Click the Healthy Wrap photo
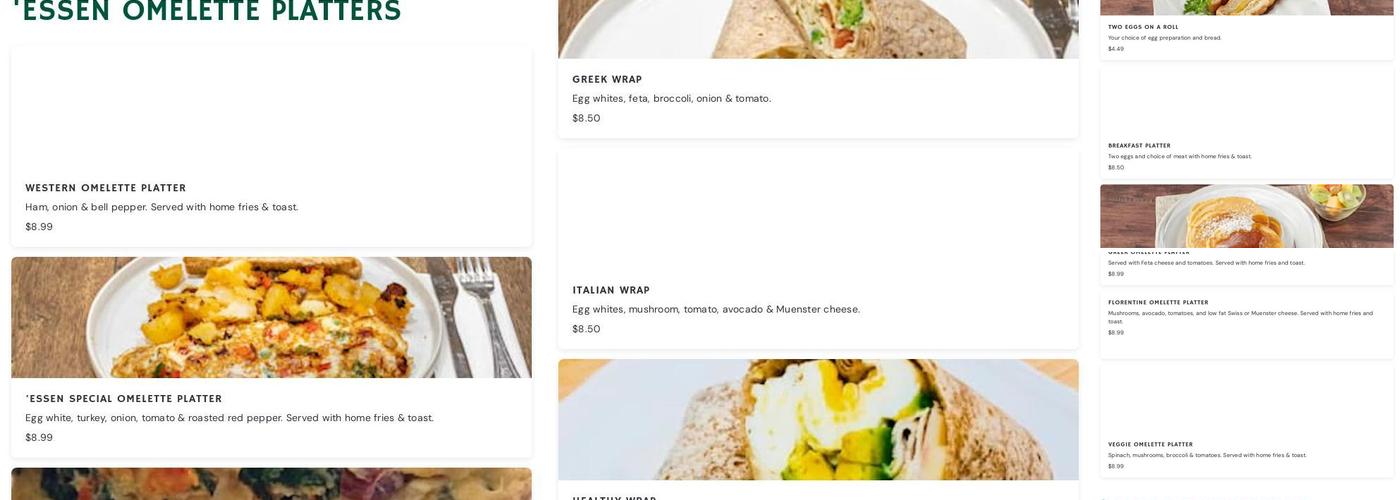 pos(818,420)
